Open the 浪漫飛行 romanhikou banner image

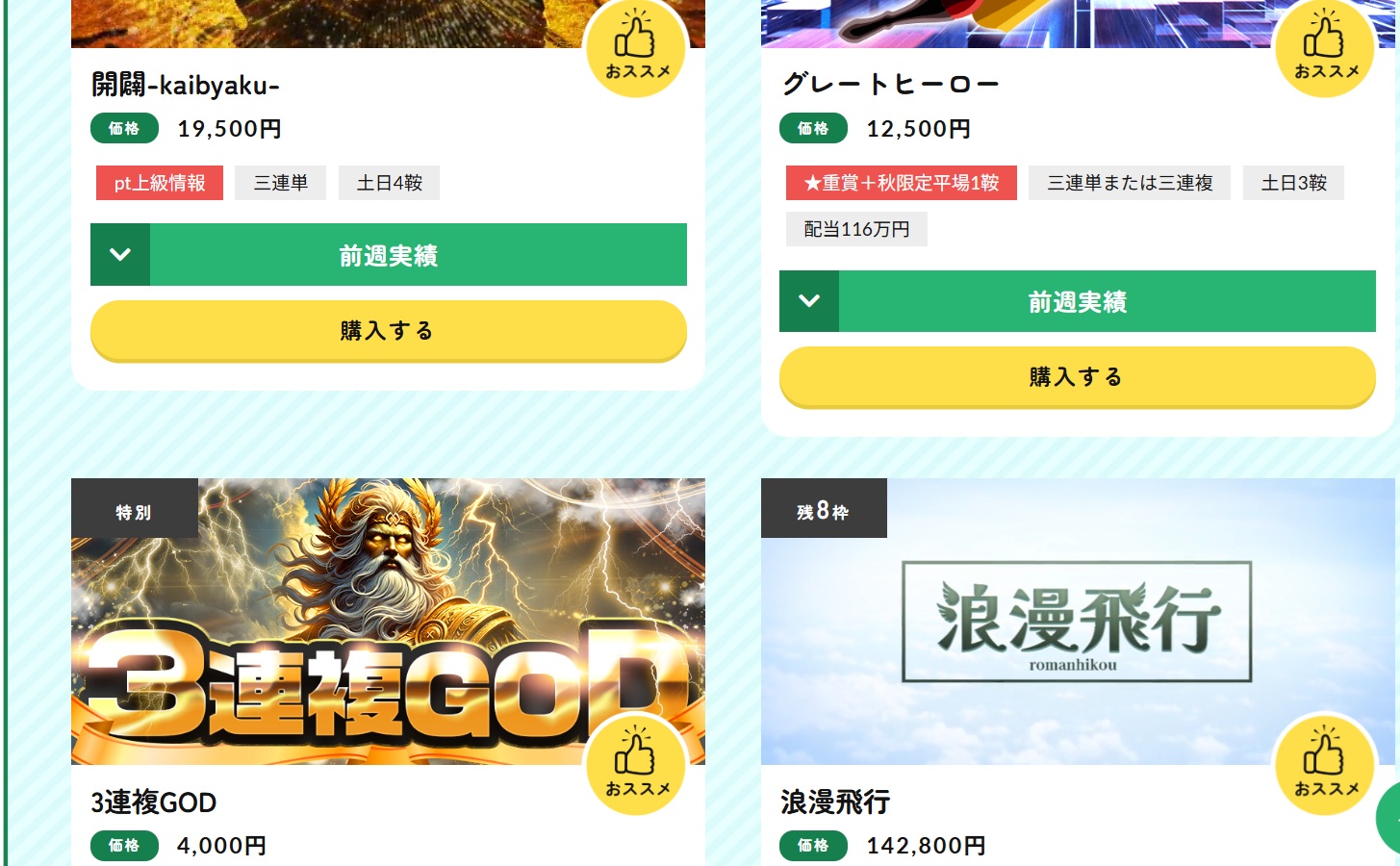pyautogui.click(x=1078, y=622)
